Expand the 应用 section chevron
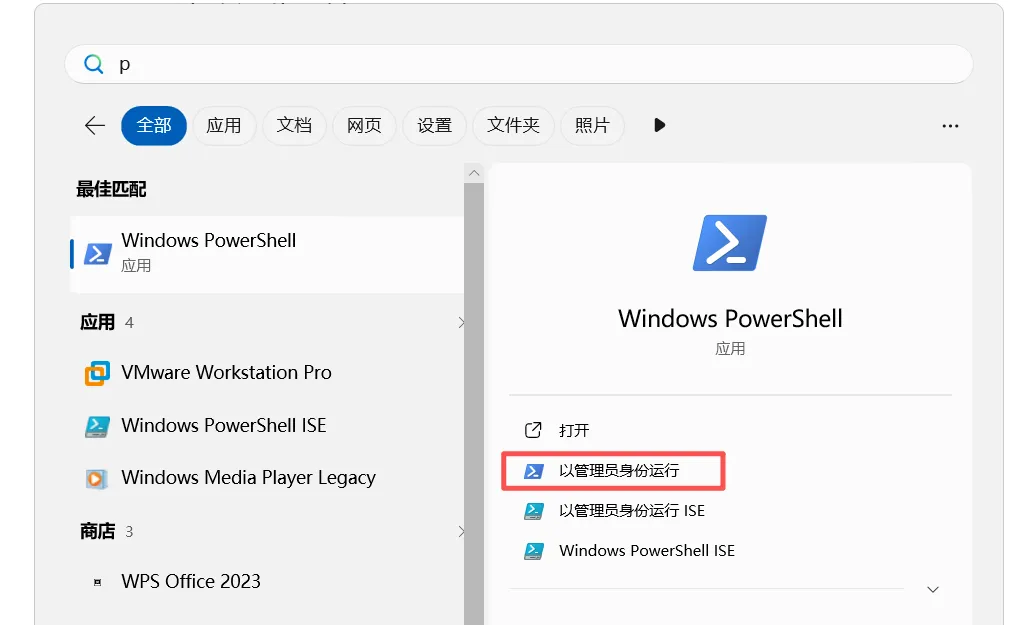 tap(461, 322)
